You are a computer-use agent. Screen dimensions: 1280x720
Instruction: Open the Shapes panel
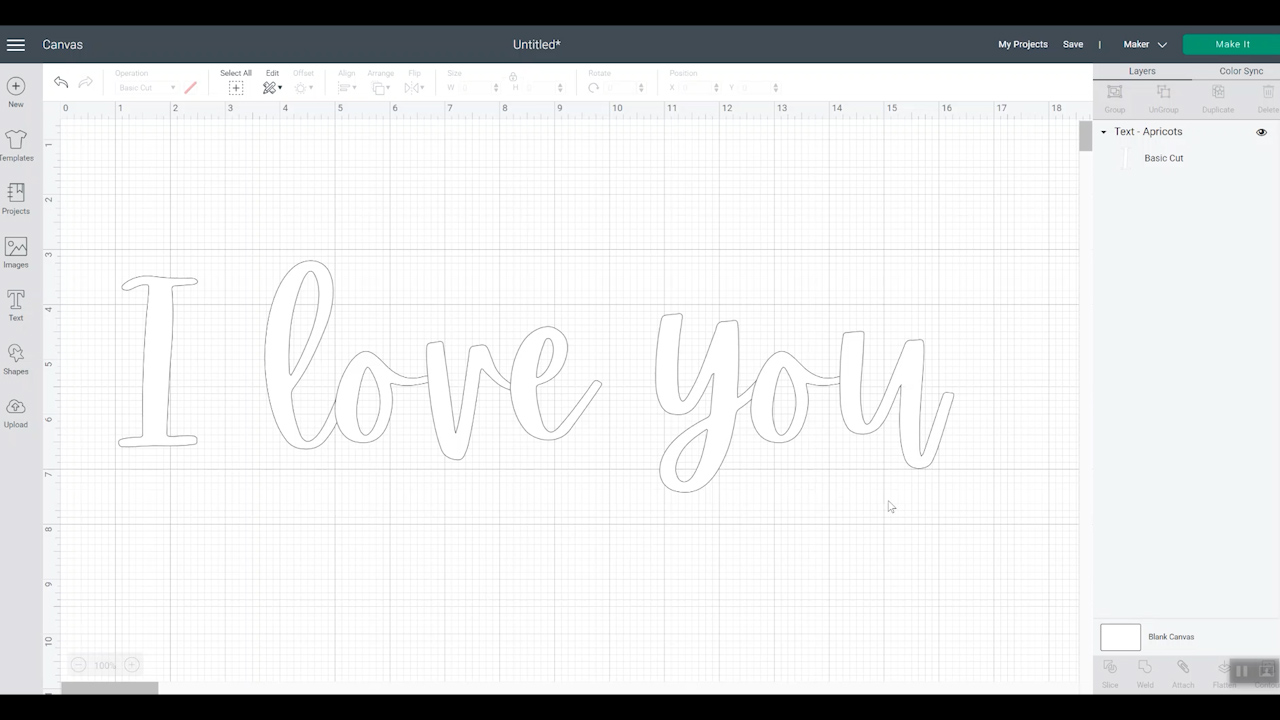pos(16,360)
